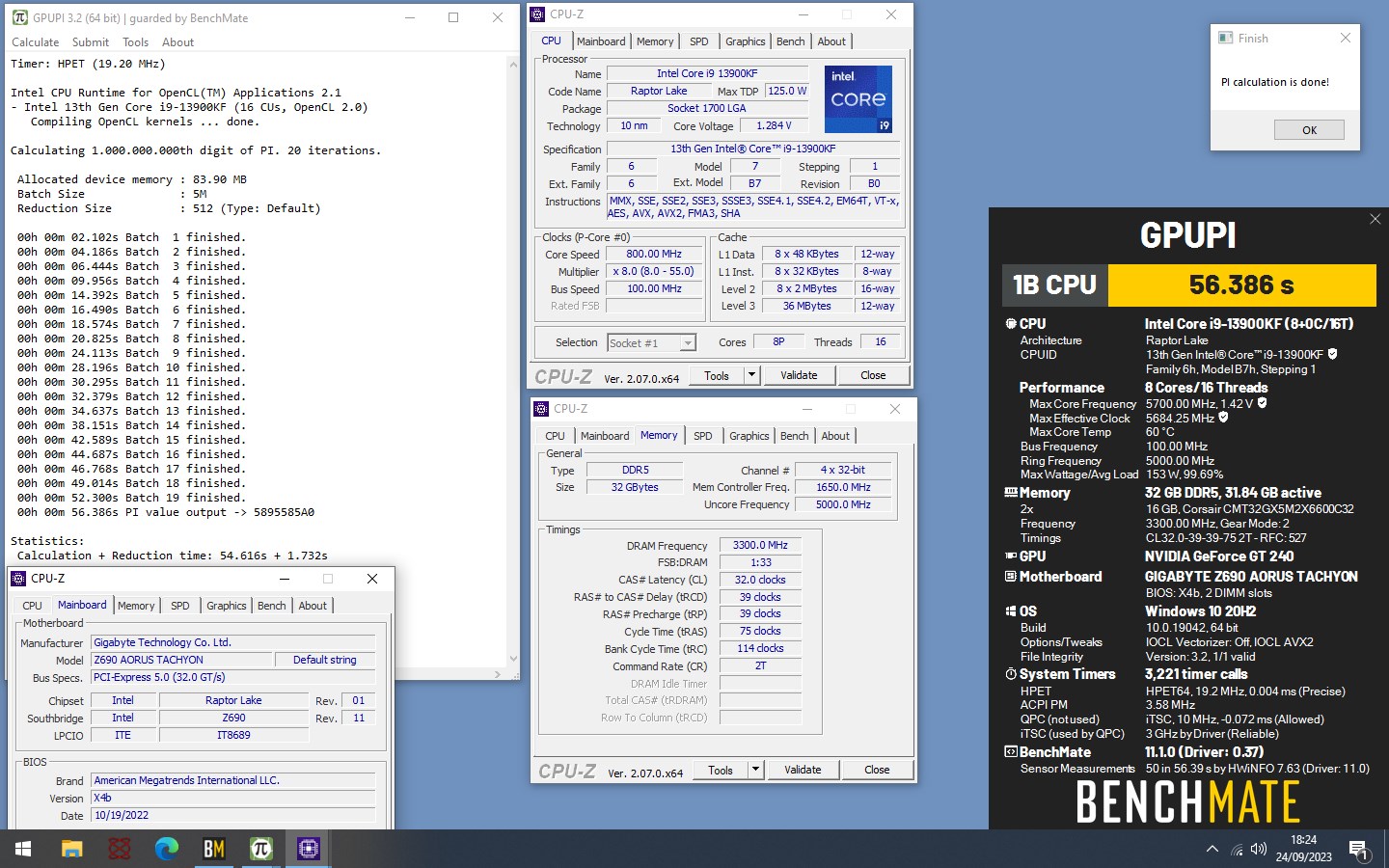
Task: Select CPU tab in Mainboard CPU-Z window
Action: click(x=33, y=606)
